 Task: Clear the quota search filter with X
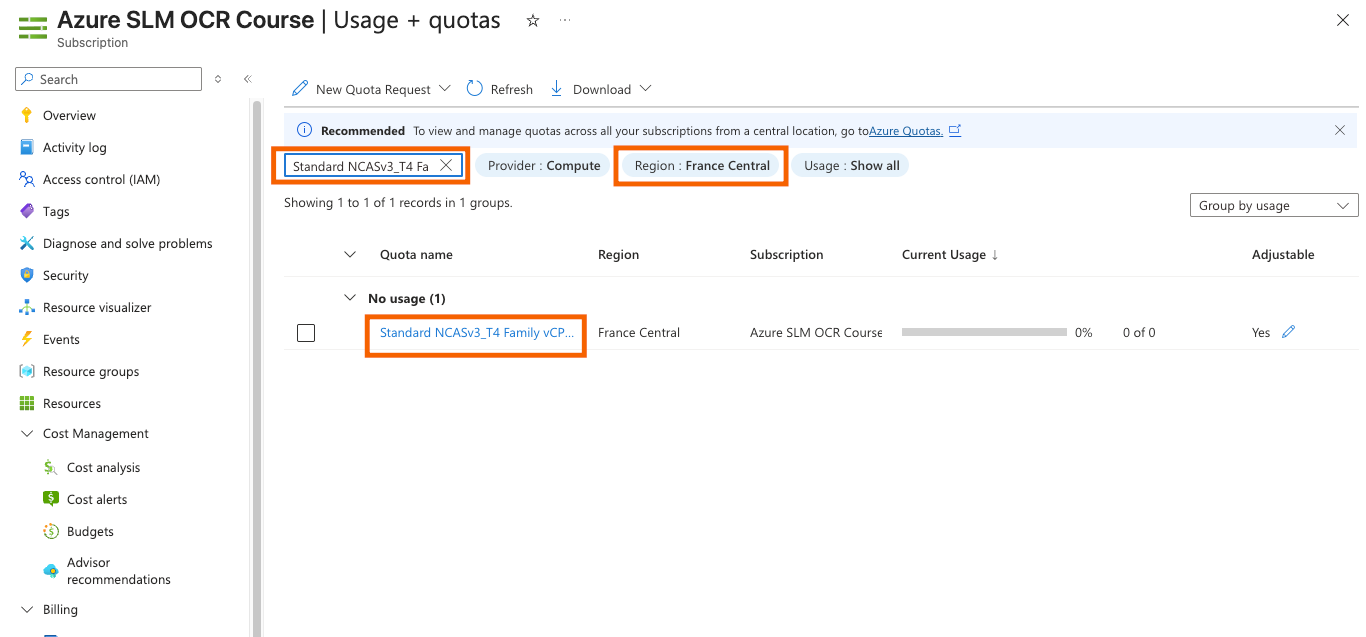[446, 166]
